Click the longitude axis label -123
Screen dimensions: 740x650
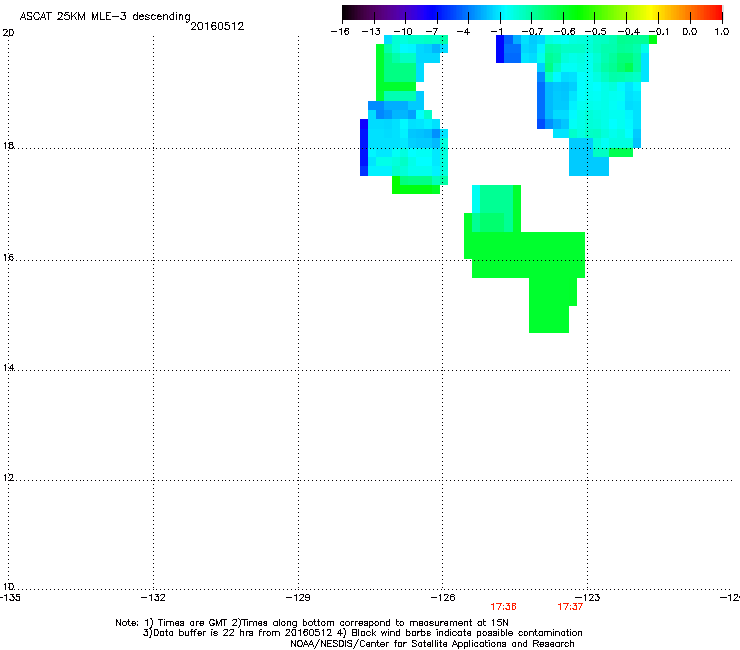click(x=588, y=598)
